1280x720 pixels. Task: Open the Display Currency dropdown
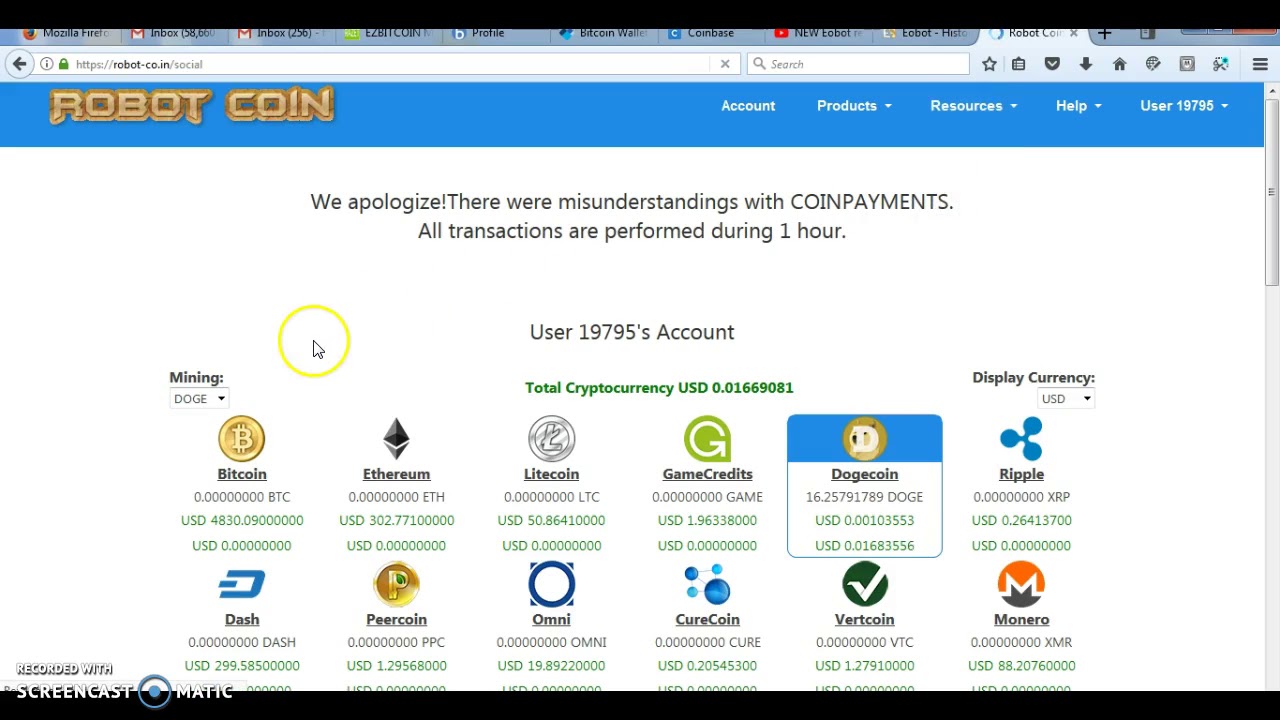point(1066,399)
